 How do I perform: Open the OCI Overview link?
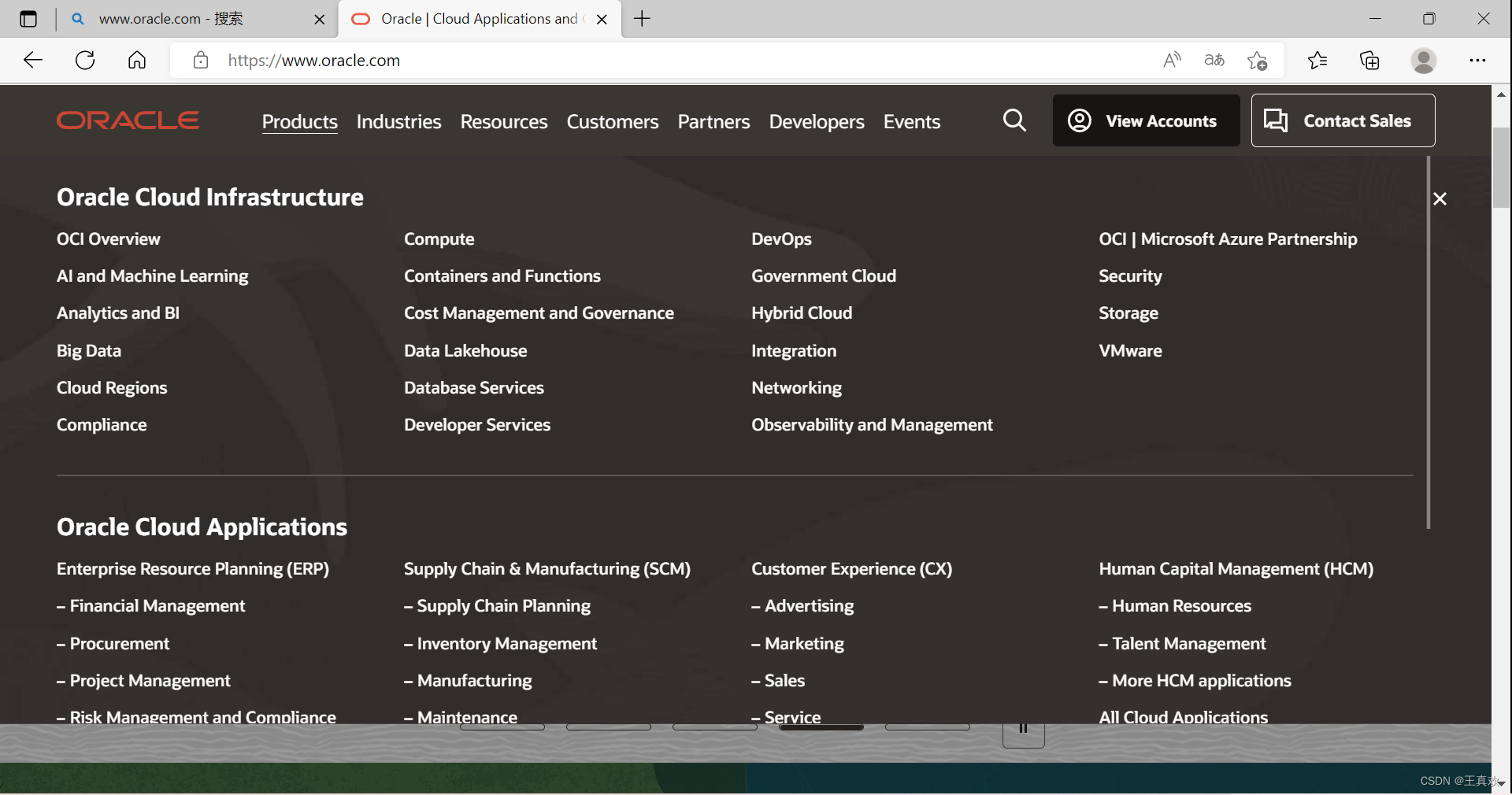pyautogui.click(x=109, y=239)
